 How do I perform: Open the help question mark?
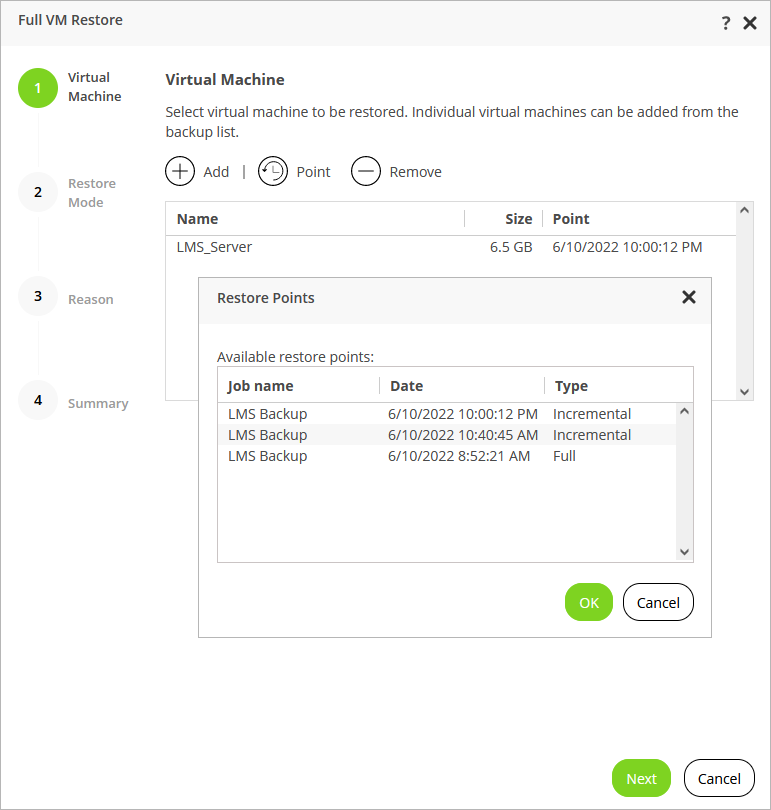[x=726, y=23]
